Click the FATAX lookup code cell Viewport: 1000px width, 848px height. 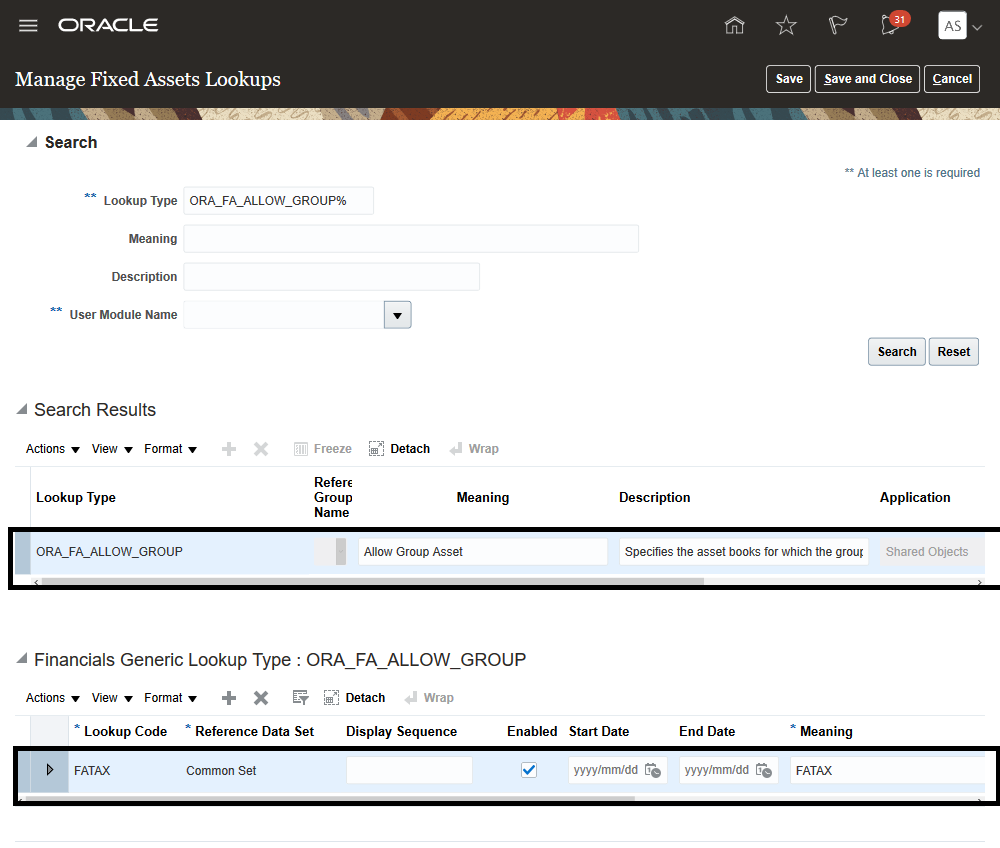(x=92, y=771)
